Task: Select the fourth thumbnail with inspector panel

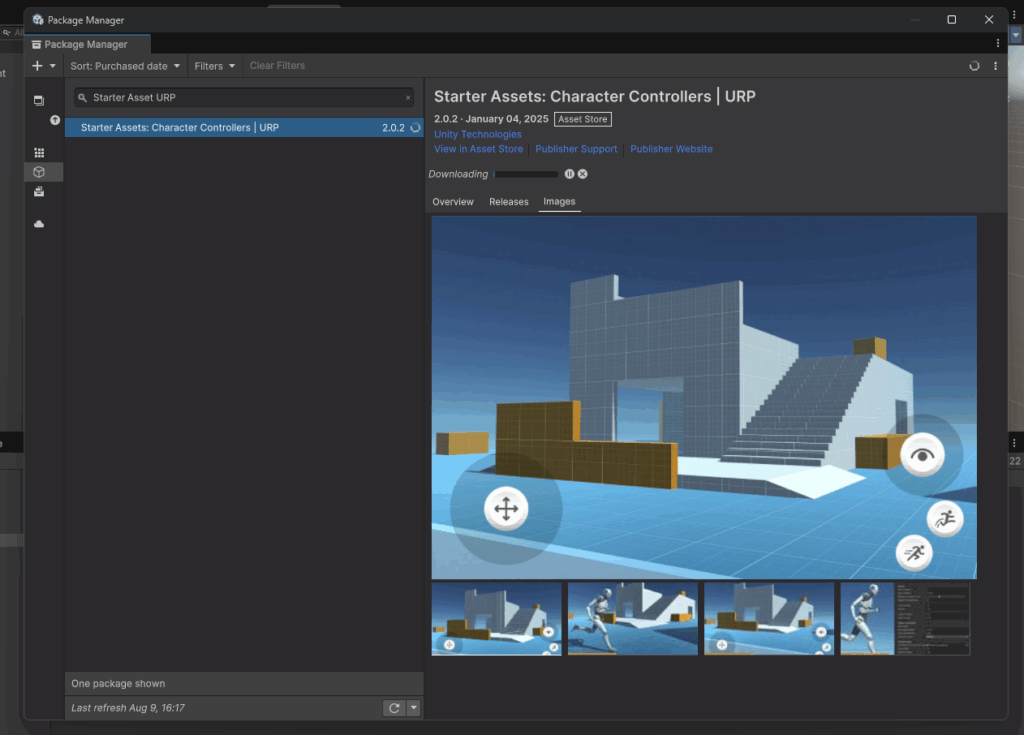Action: pyautogui.click(x=905, y=619)
